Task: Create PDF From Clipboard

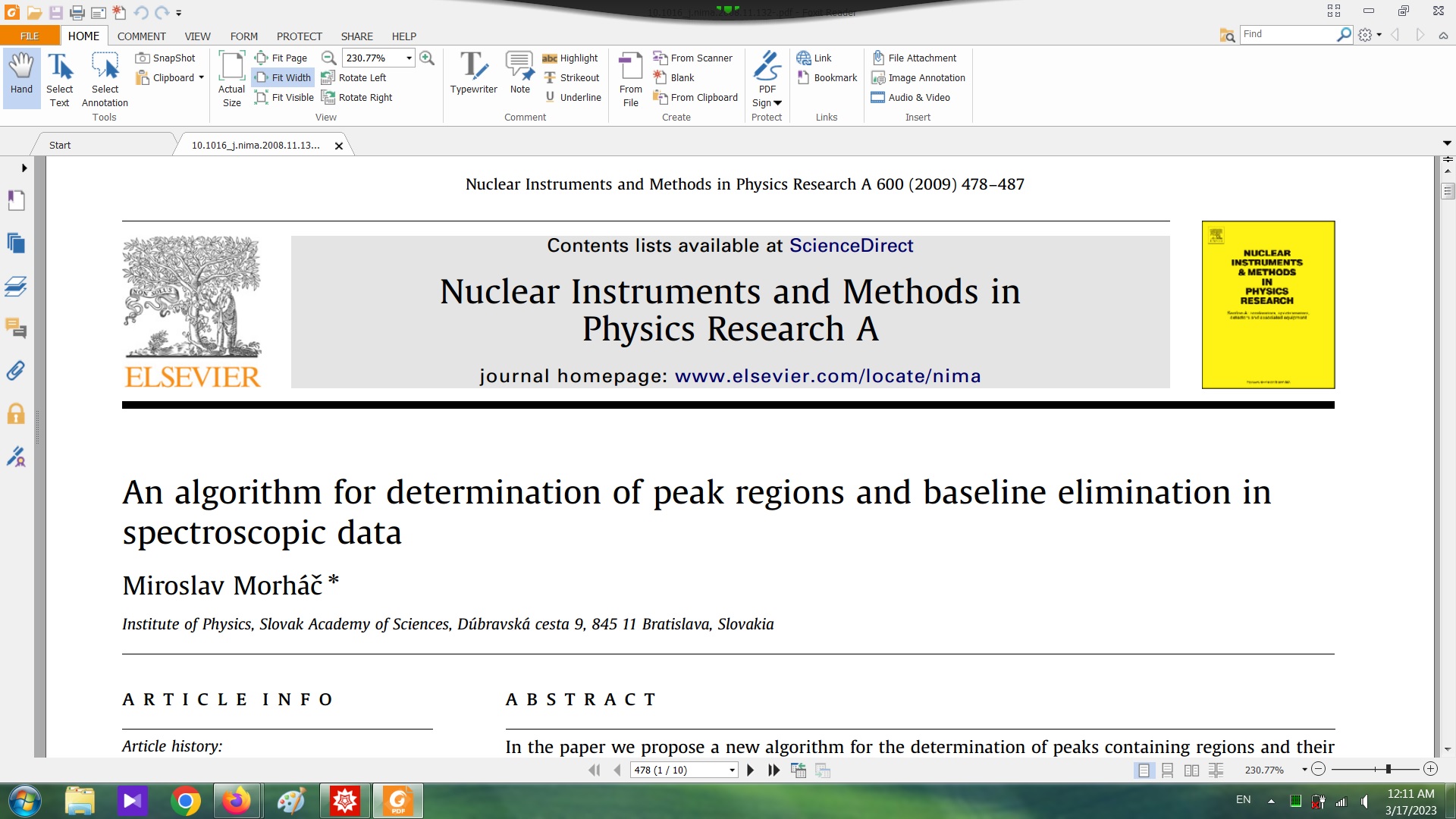Action: [695, 97]
